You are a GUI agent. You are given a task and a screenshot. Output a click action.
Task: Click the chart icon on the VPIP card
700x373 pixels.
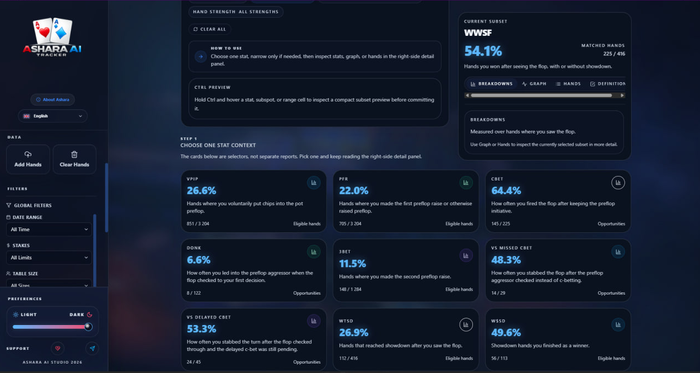313,182
